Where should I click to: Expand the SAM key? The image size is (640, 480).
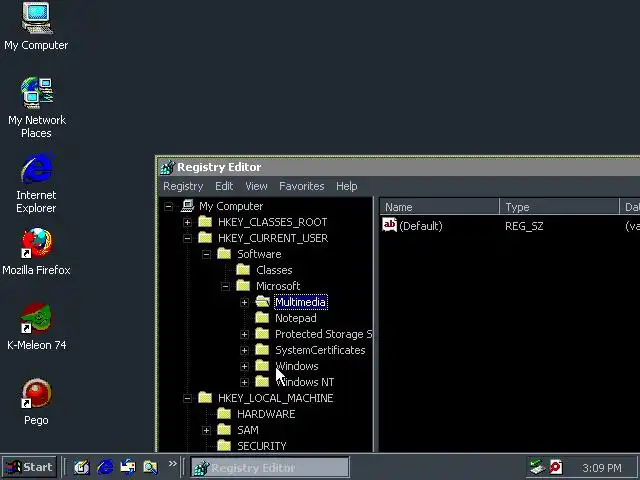click(x=206, y=430)
